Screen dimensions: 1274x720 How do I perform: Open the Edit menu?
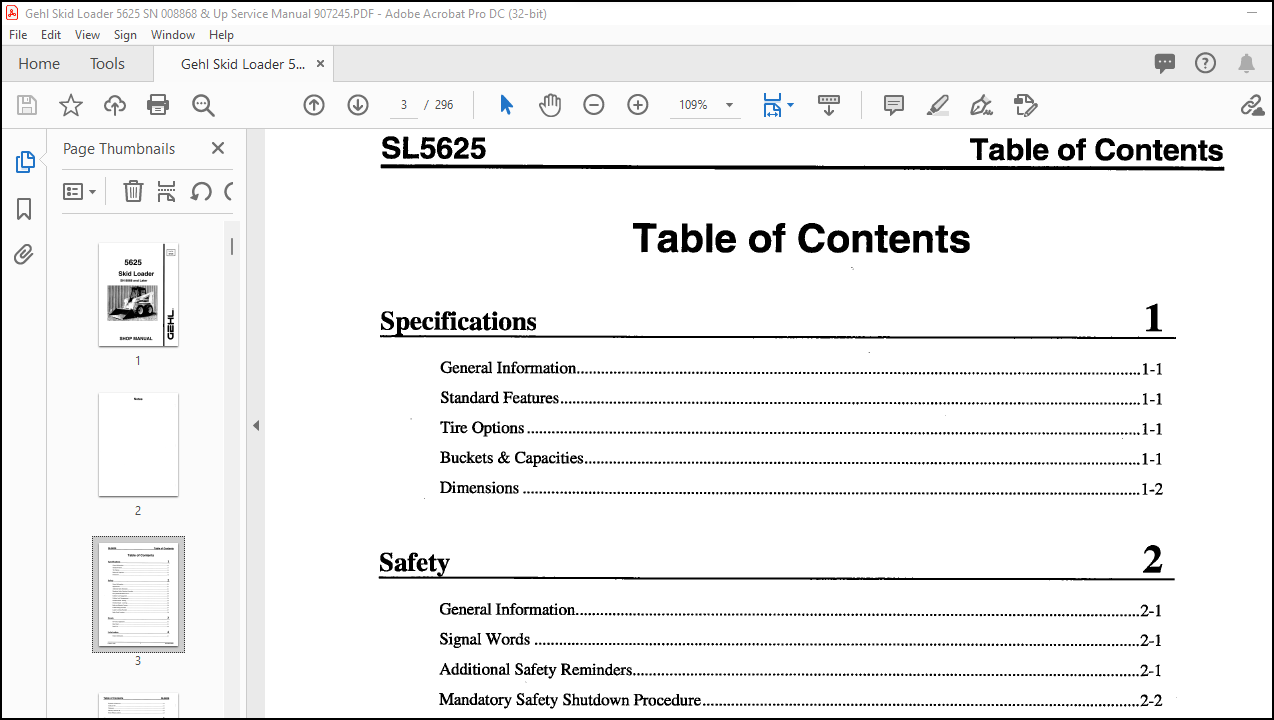pyautogui.click(x=51, y=34)
